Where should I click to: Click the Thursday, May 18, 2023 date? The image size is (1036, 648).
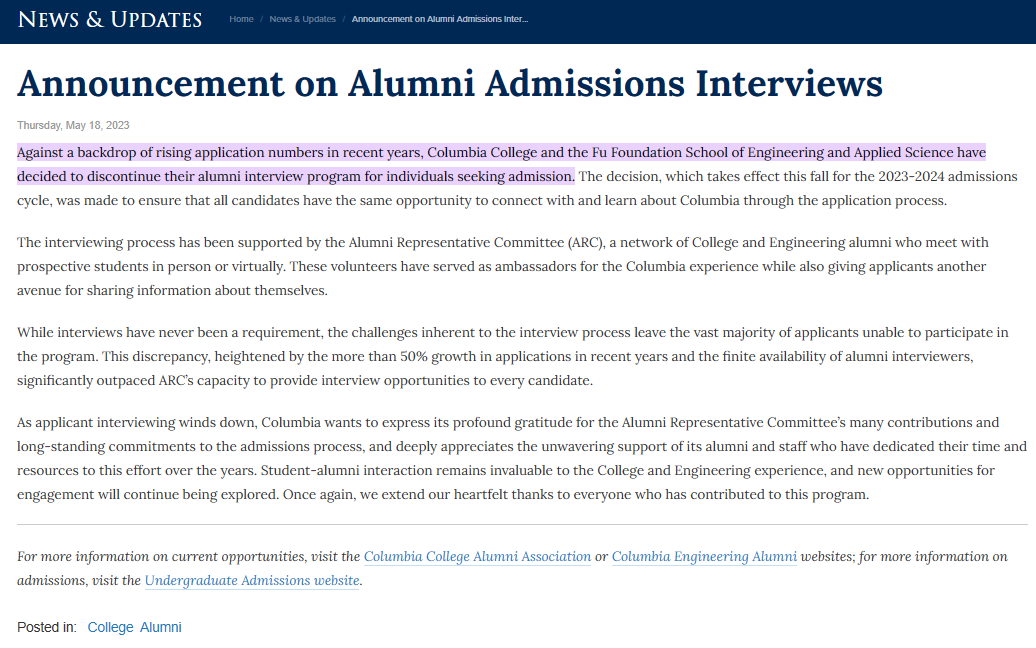click(x=73, y=126)
